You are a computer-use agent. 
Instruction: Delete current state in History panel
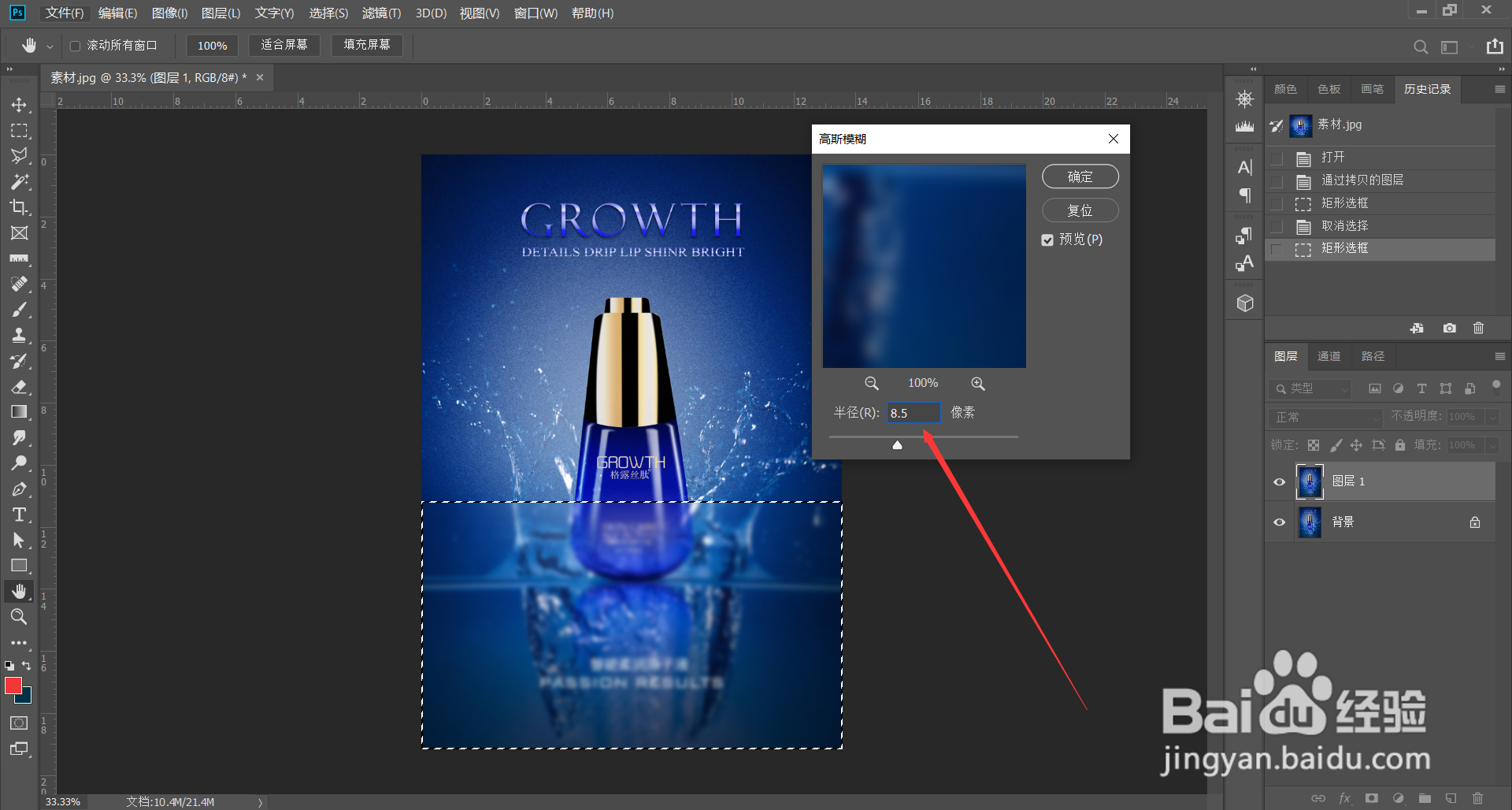[x=1478, y=328]
